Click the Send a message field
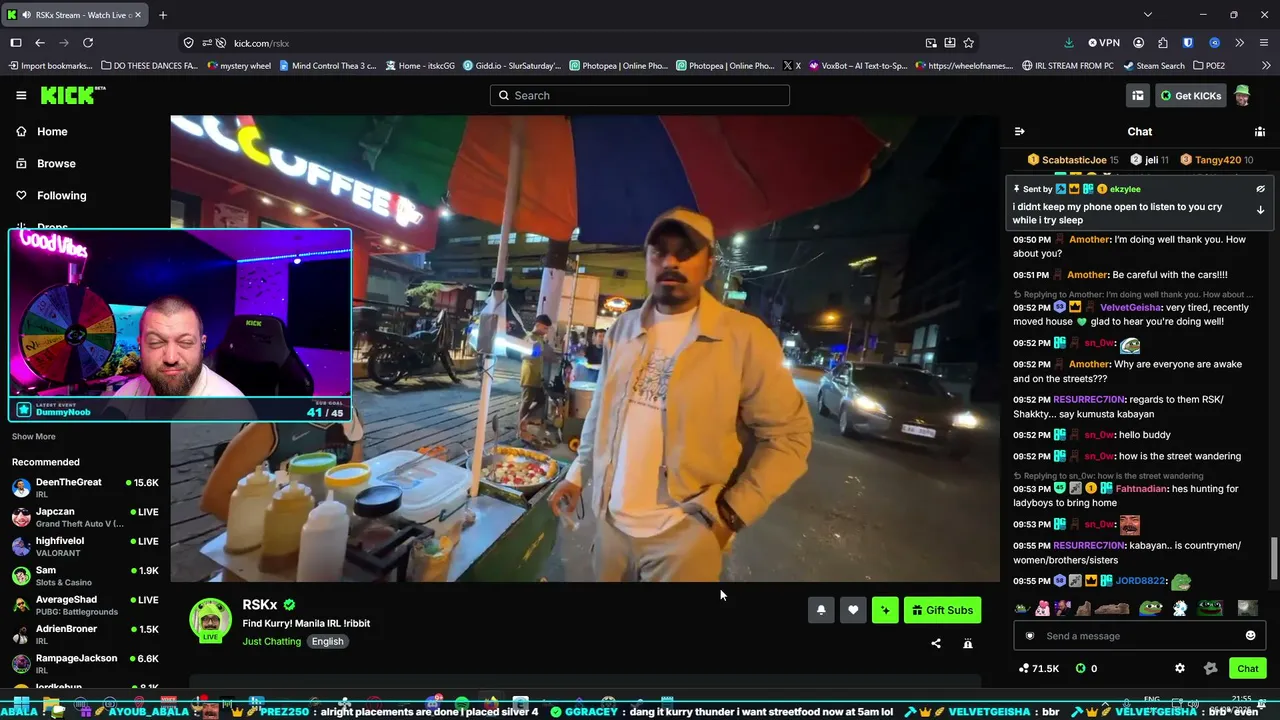The image size is (1280, 720). [x=1140, y=636]
